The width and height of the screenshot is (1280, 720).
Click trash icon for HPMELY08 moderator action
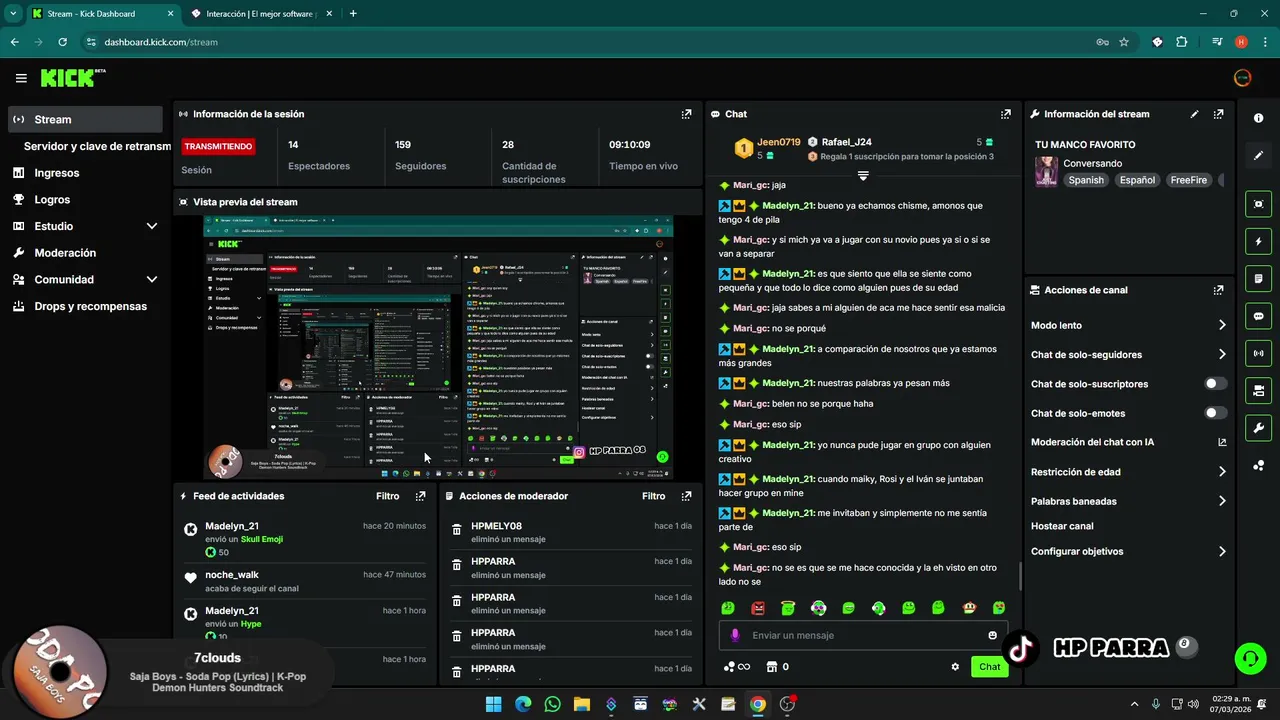[457, 532]
